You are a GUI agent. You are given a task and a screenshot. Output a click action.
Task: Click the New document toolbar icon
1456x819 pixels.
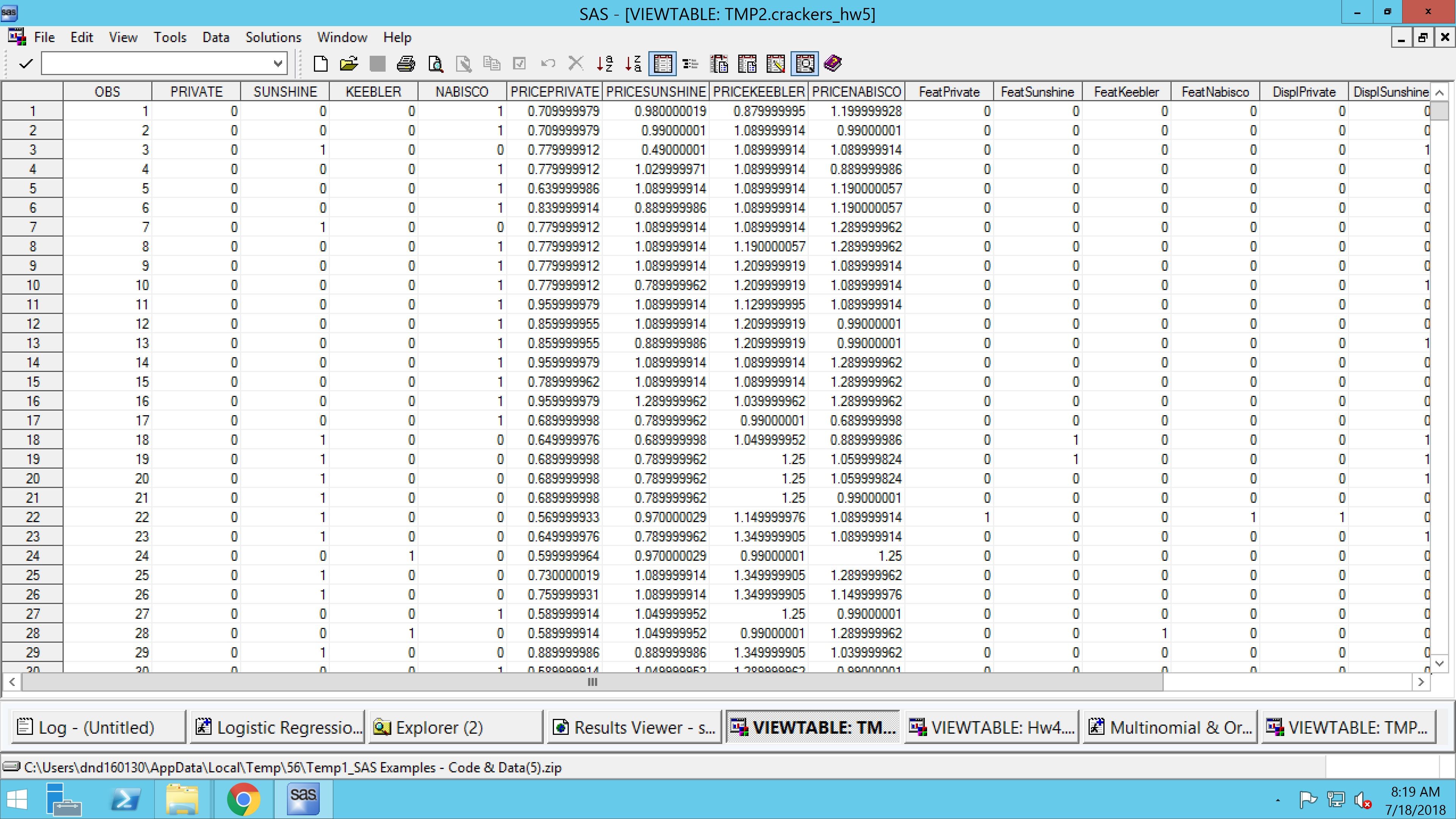(320, 64)
